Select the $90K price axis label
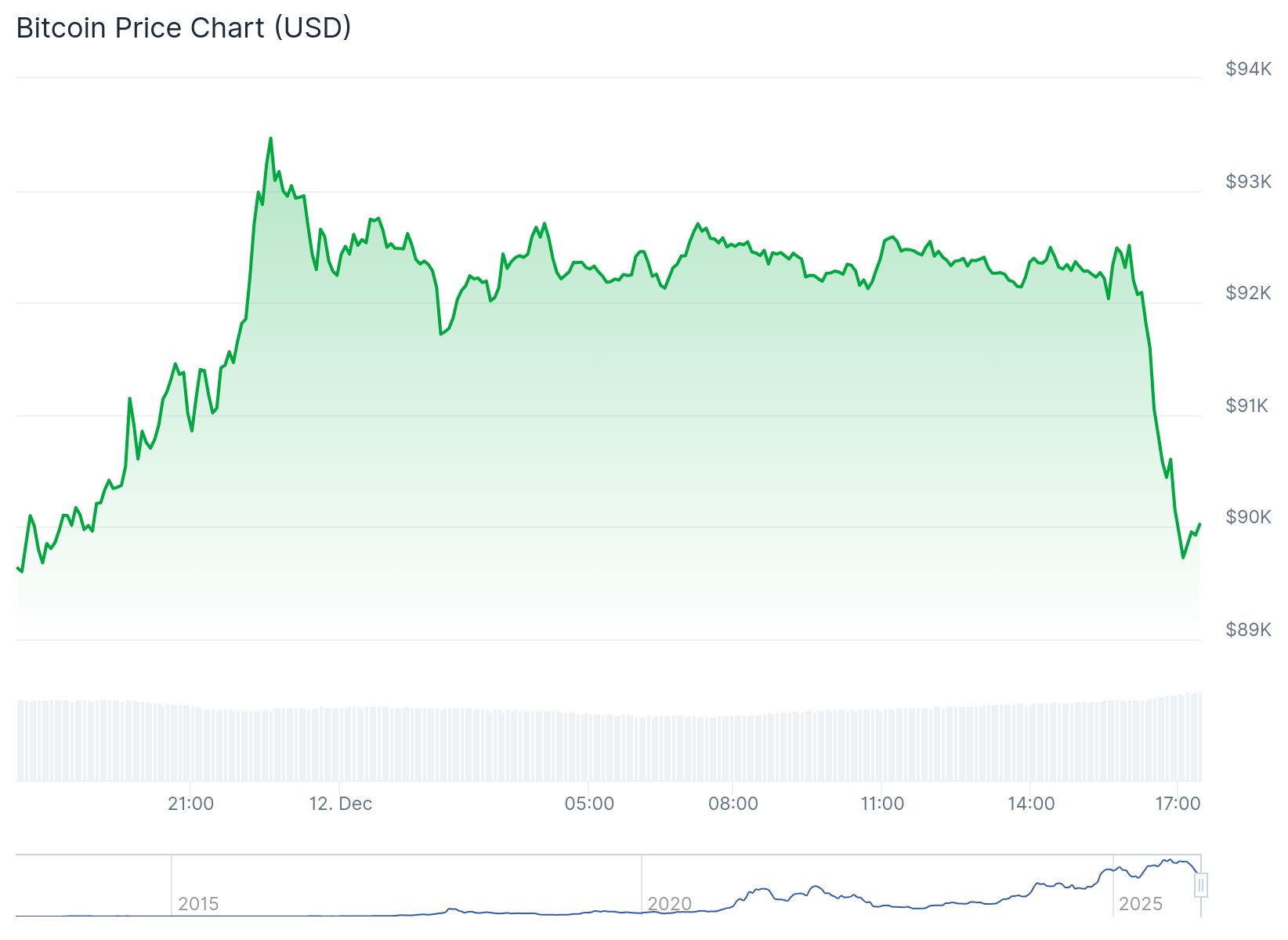The image size is (1288, 940). tap(1248, 517)
